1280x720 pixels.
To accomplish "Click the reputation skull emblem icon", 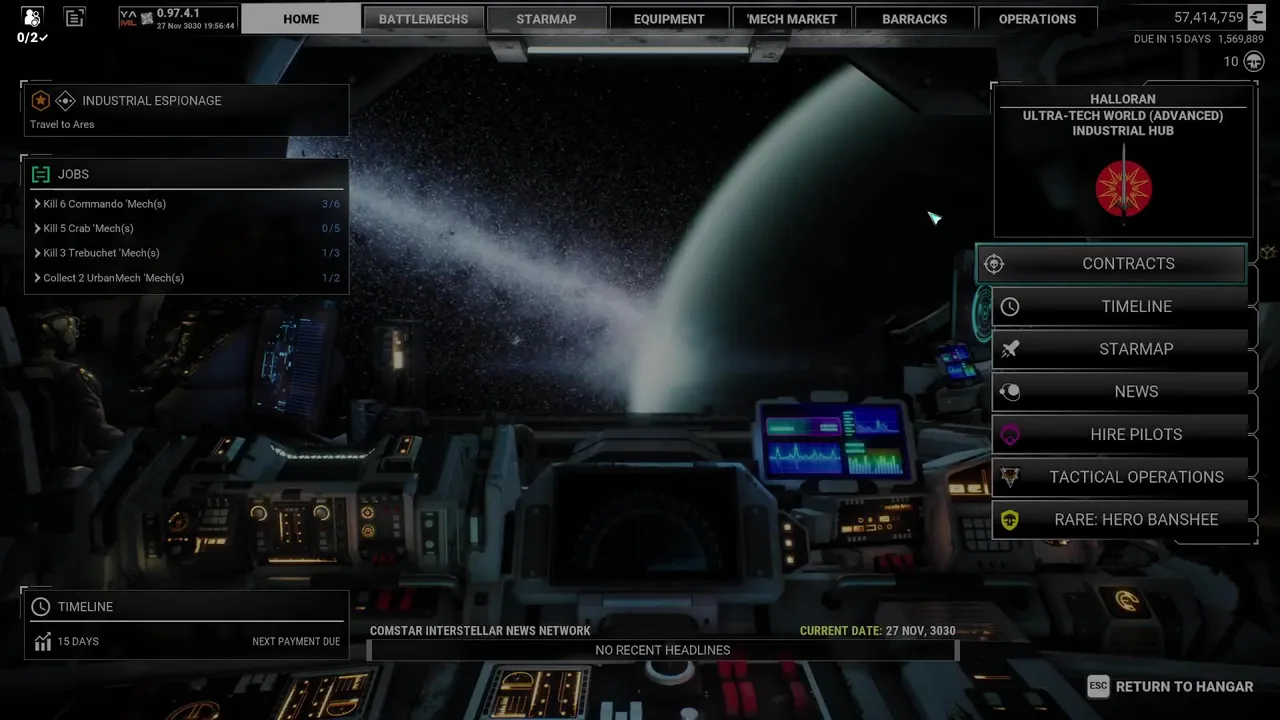I will pos(1254,62).
